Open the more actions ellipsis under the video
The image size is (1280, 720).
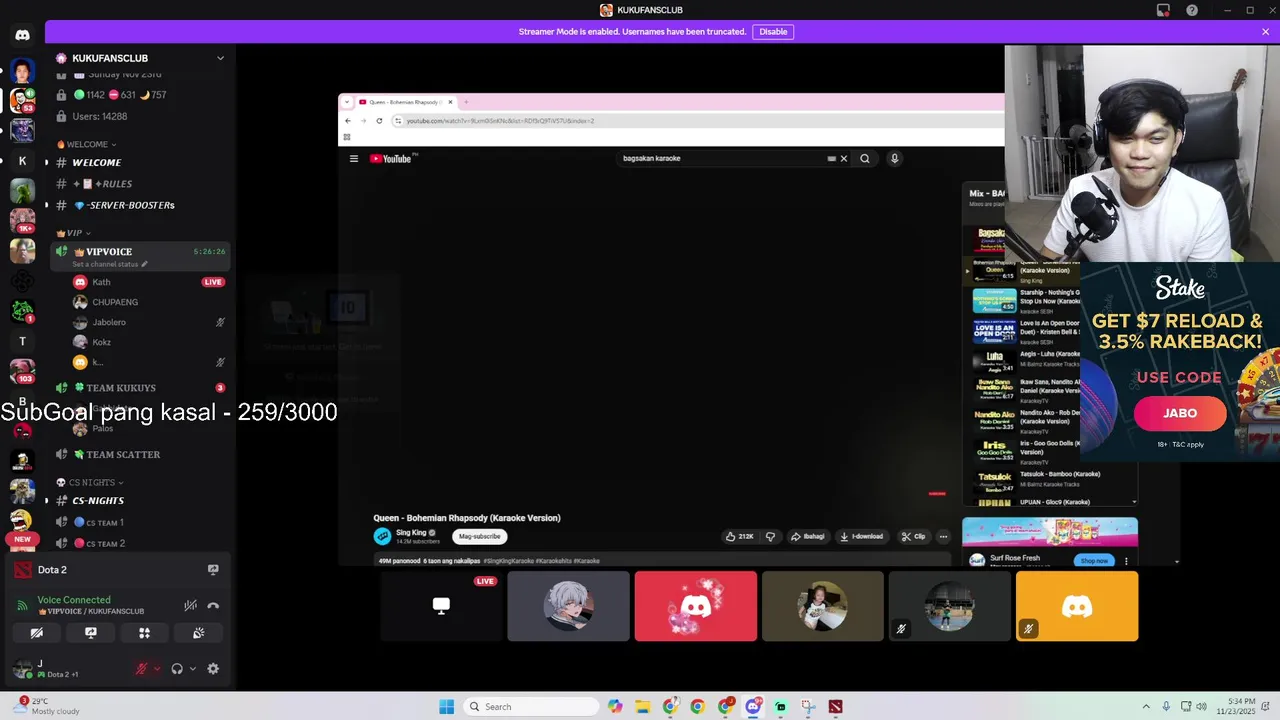[x=943, y=536]
